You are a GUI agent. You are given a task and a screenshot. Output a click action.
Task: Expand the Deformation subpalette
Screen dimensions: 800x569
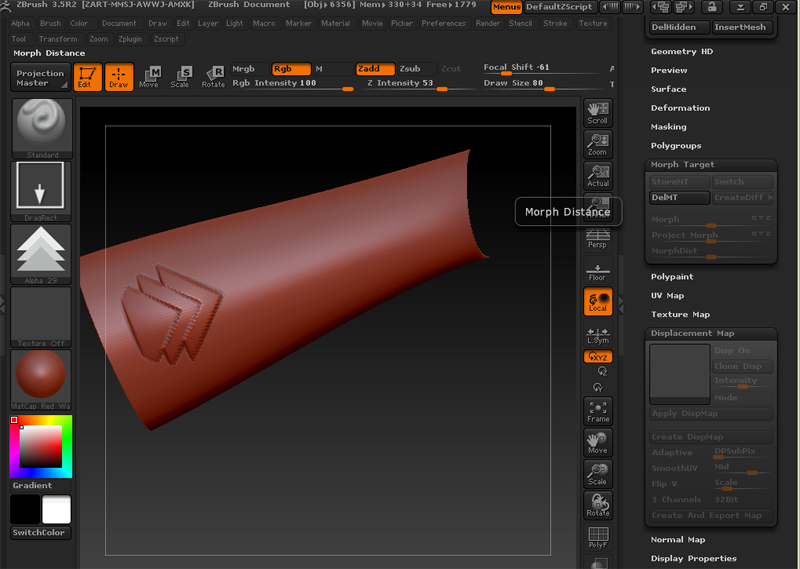[x=680, y=108]
